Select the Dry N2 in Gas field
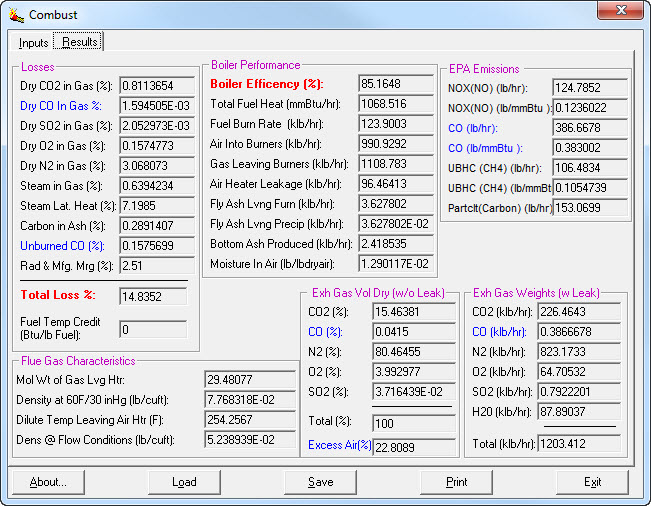This screenshot has width=651, height=506. 157,166
